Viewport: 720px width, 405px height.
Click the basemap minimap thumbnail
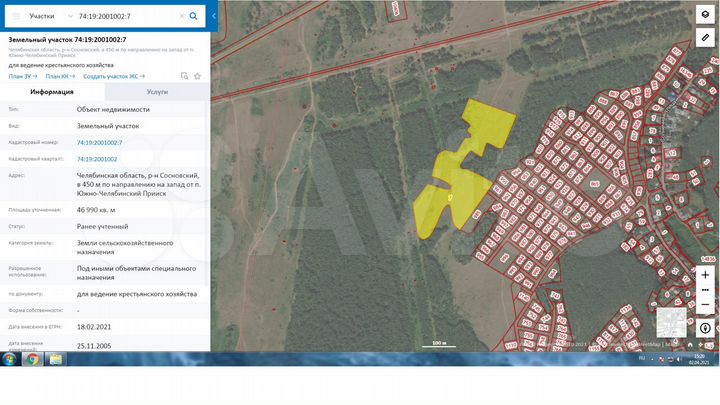[x=671, y=322]
